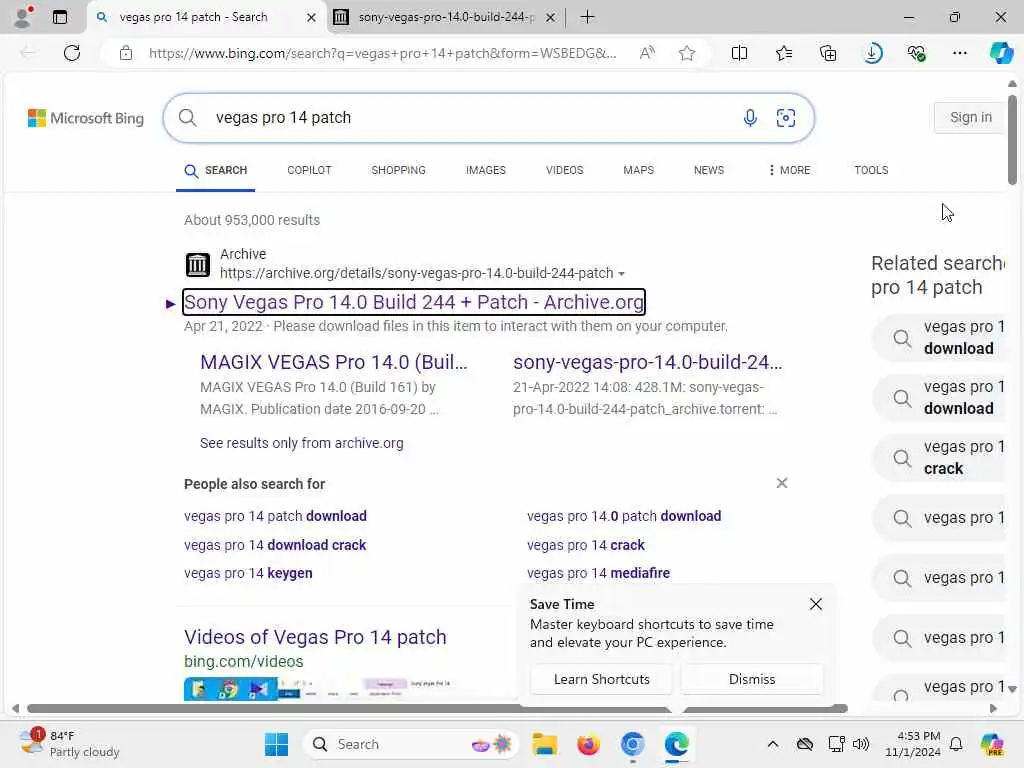
Task: Click Learn Shortcuts button
Action: tap(601, 679)
